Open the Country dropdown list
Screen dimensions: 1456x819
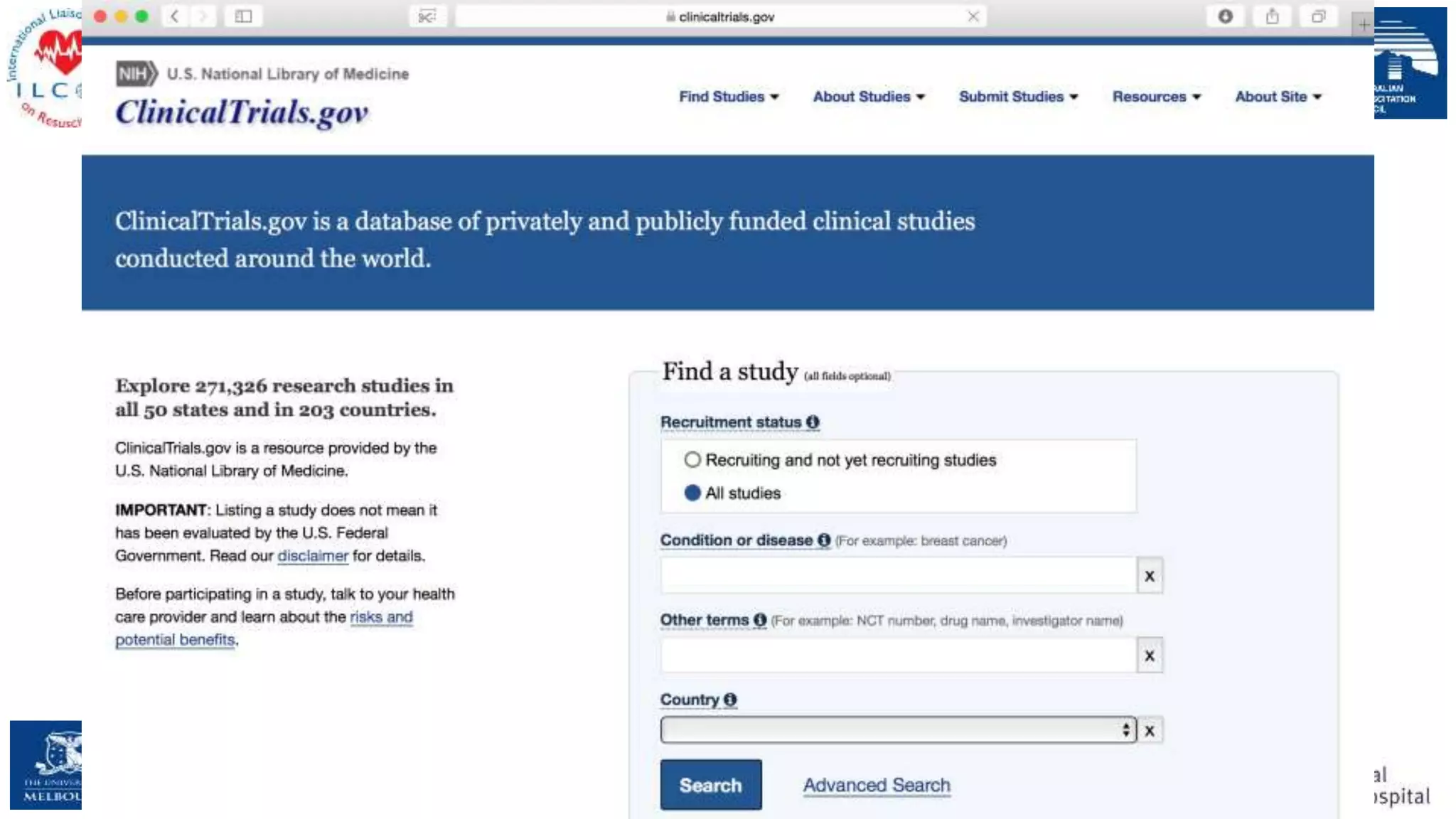(898, 730)
